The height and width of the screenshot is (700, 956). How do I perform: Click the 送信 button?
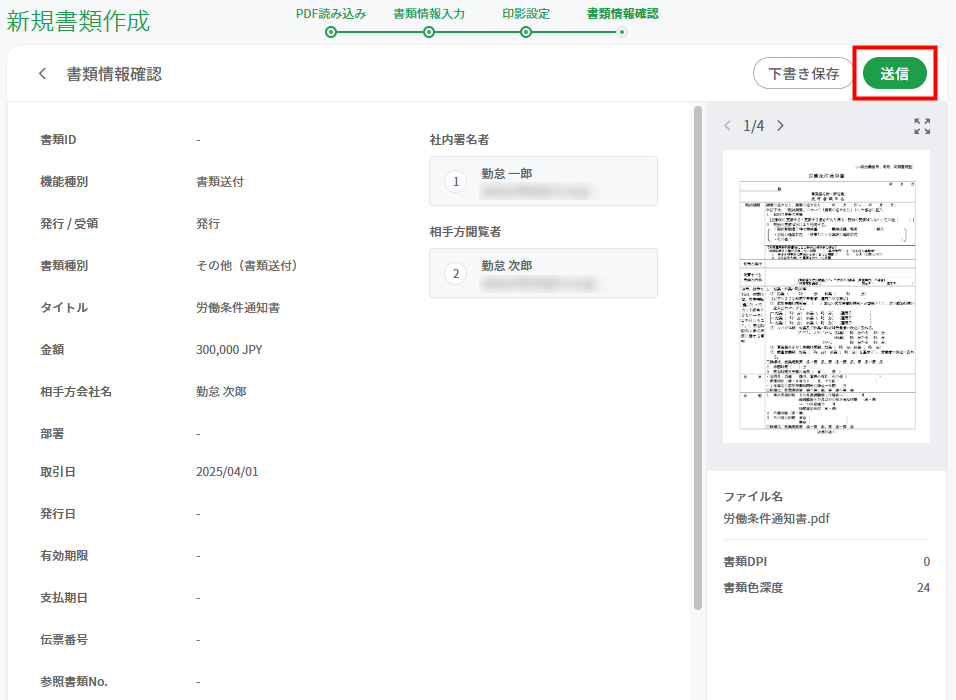pos(895,74)
